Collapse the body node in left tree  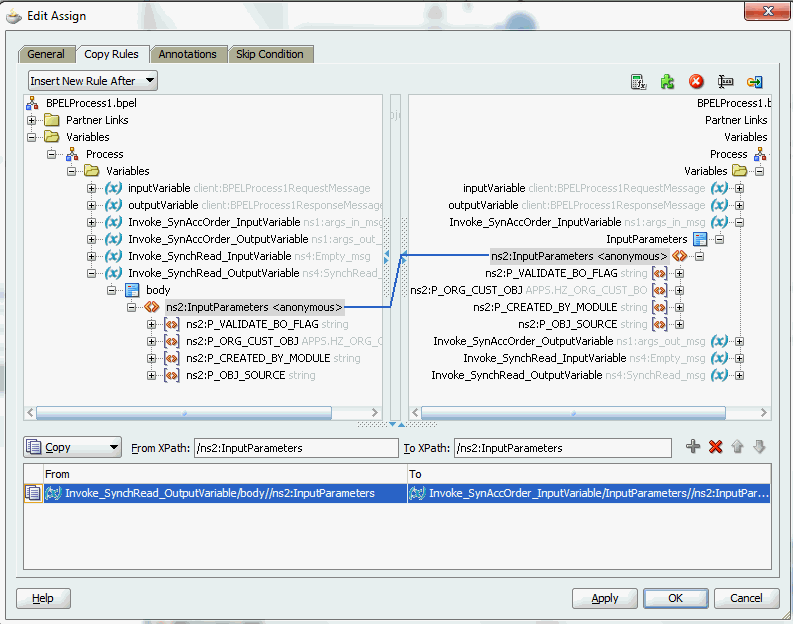point(112,290)
